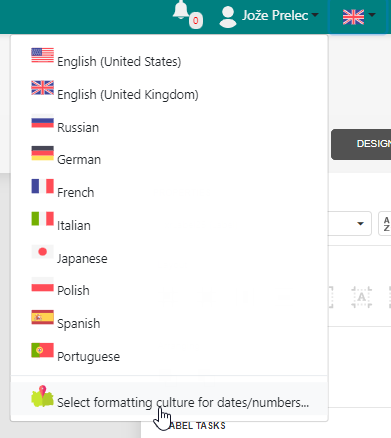Viewport: 391px width, 438px height.
Task: Open the combo box arrow beside the sort button
Action: point(360,223)
